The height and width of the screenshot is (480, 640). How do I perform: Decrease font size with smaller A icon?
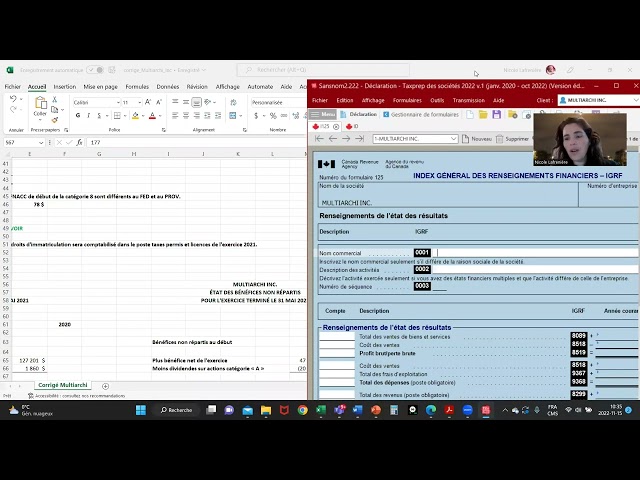[159, 102]
